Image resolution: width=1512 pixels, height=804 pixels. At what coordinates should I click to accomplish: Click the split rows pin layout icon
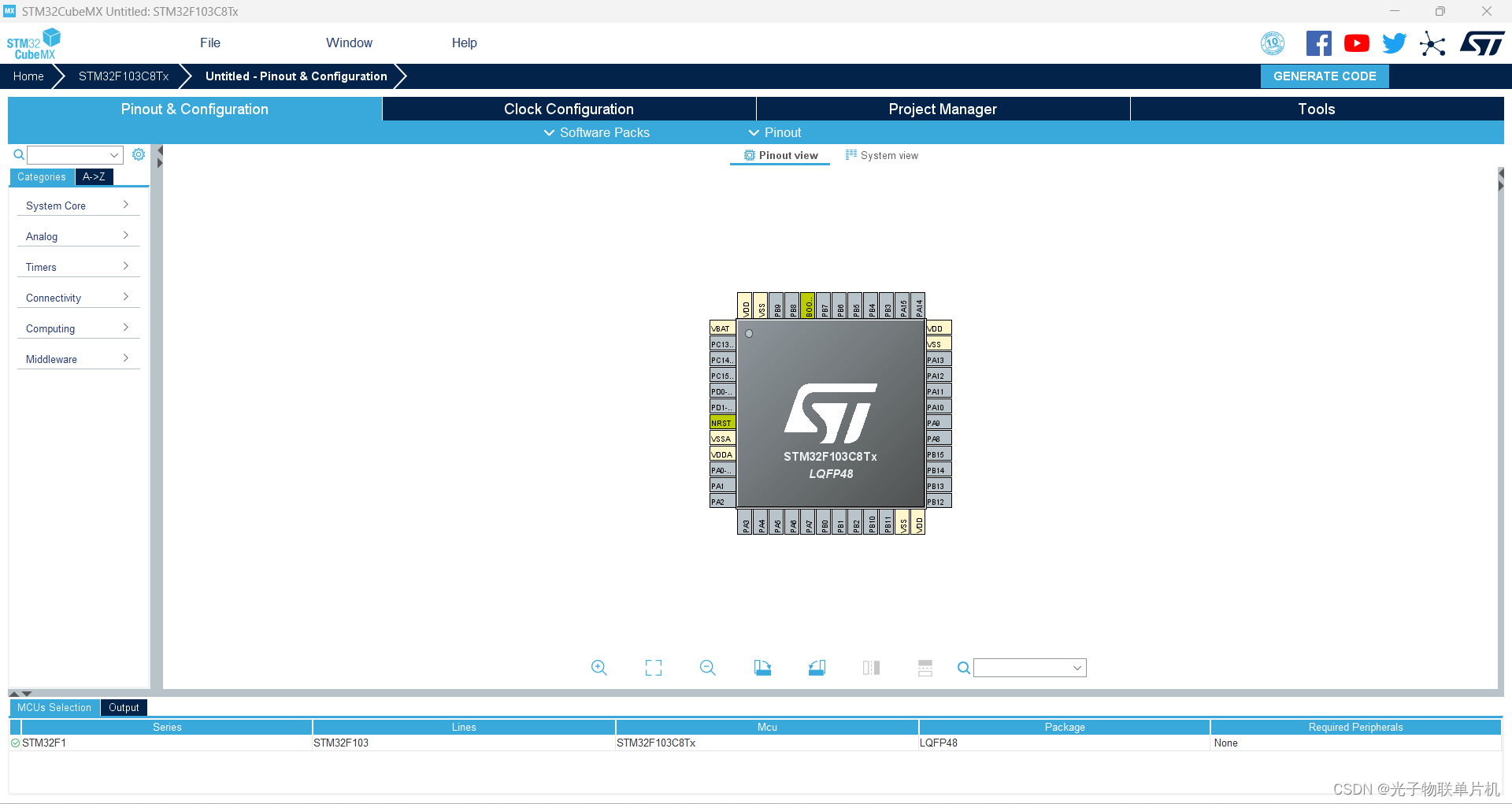[925, 668]
